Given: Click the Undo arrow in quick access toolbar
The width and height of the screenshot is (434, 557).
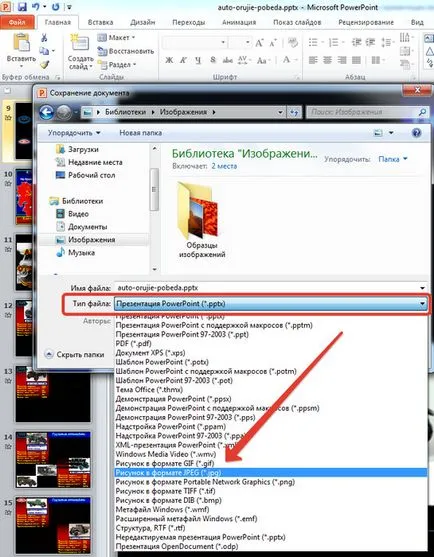Looking at the screenshot, I should point(36,6).
